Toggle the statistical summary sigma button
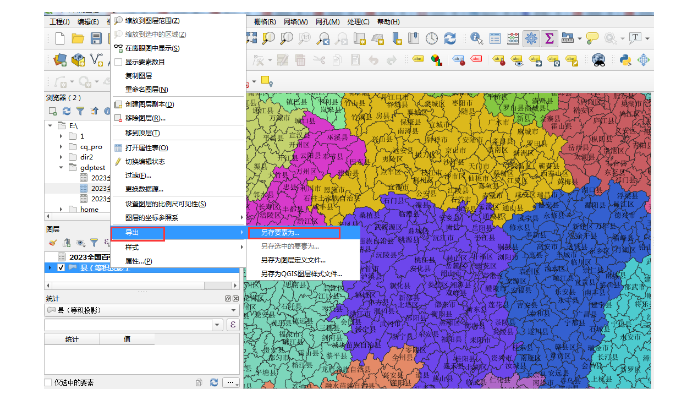 549,39
